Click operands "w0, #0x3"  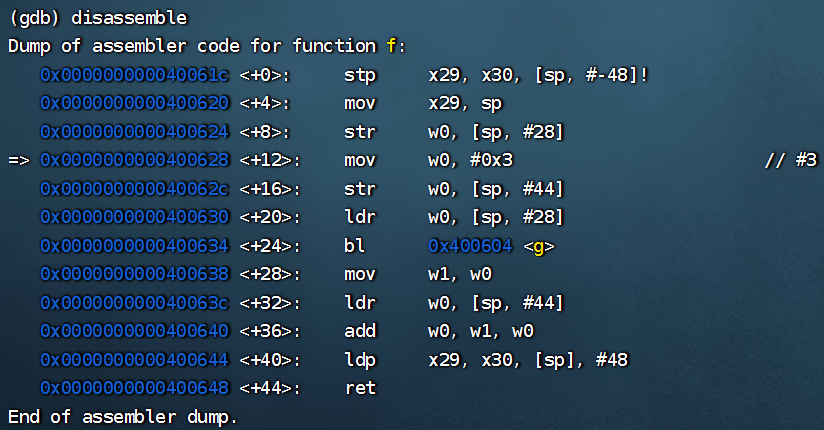point(471,160)
